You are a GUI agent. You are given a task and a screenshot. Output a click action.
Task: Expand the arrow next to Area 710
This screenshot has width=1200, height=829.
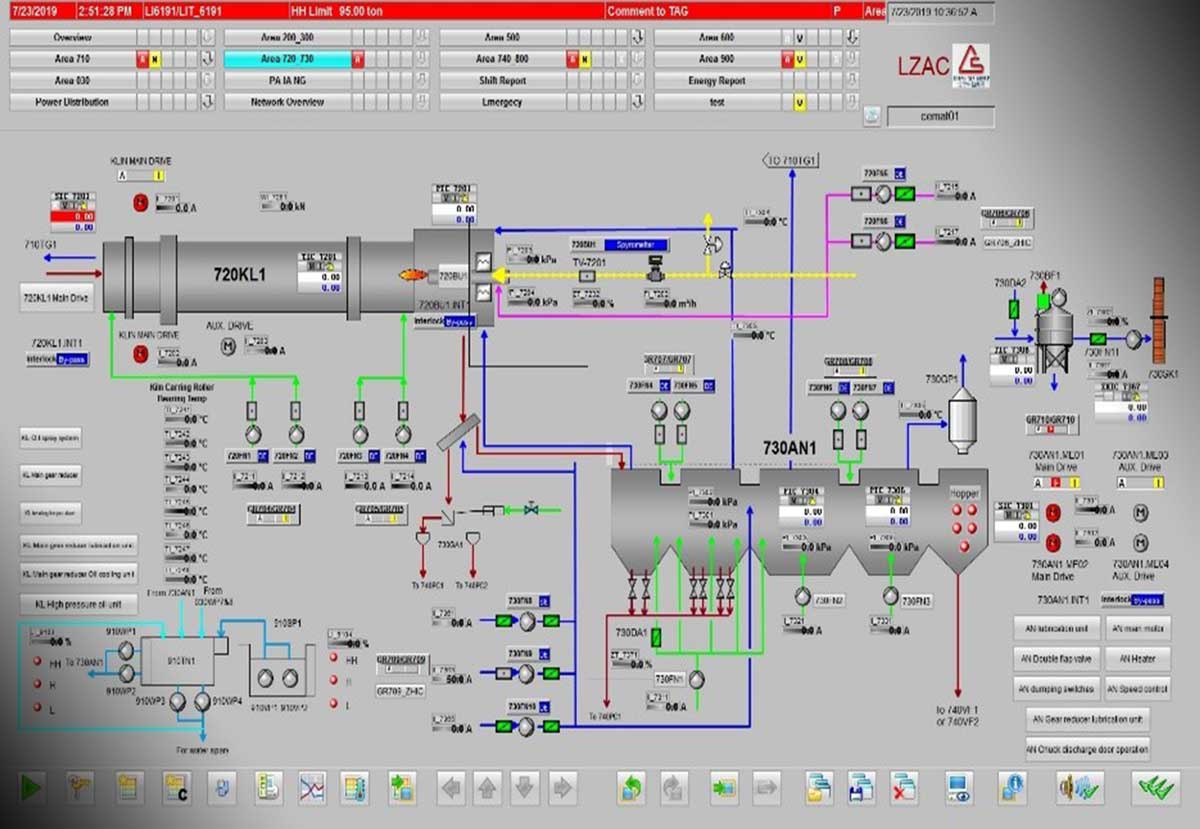pos(208,59)
